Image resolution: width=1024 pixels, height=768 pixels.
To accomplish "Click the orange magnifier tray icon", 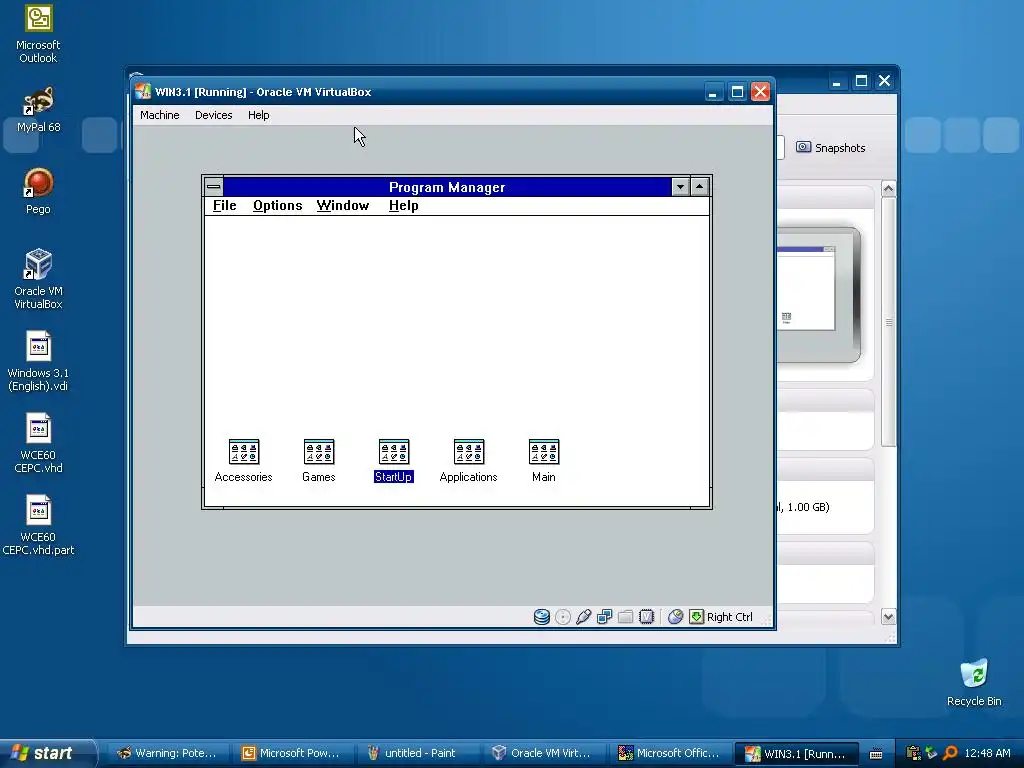I will (x=951, y=753).
